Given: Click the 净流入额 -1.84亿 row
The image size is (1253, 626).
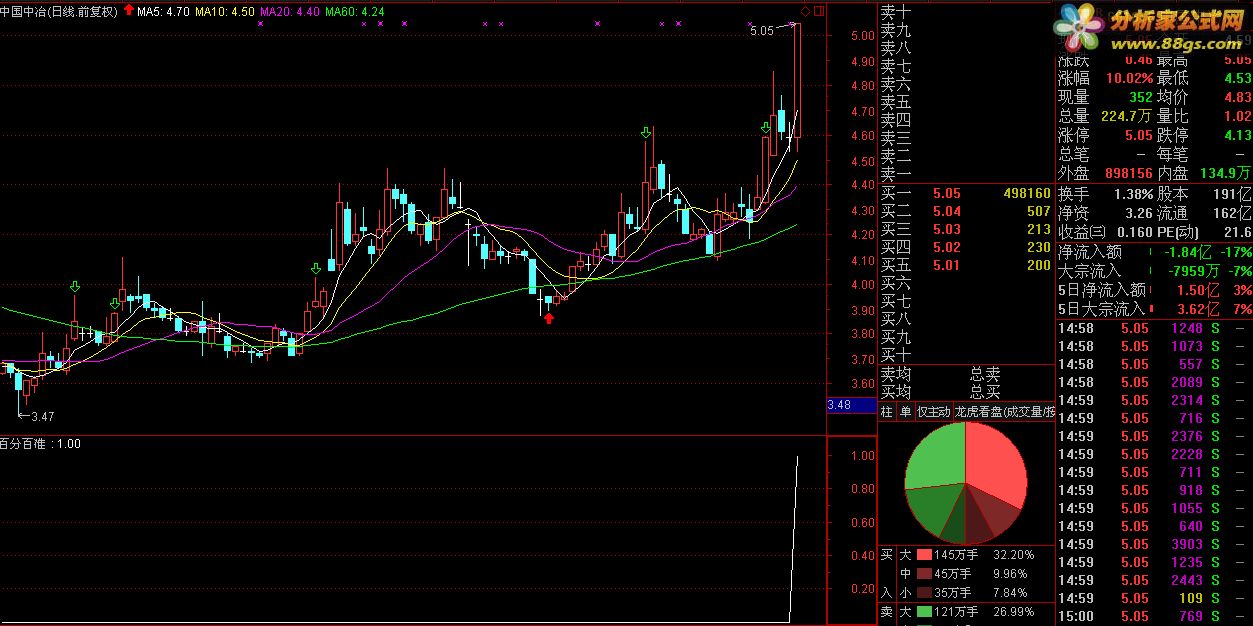Looking at the screenshot, I should point(1155,252).
